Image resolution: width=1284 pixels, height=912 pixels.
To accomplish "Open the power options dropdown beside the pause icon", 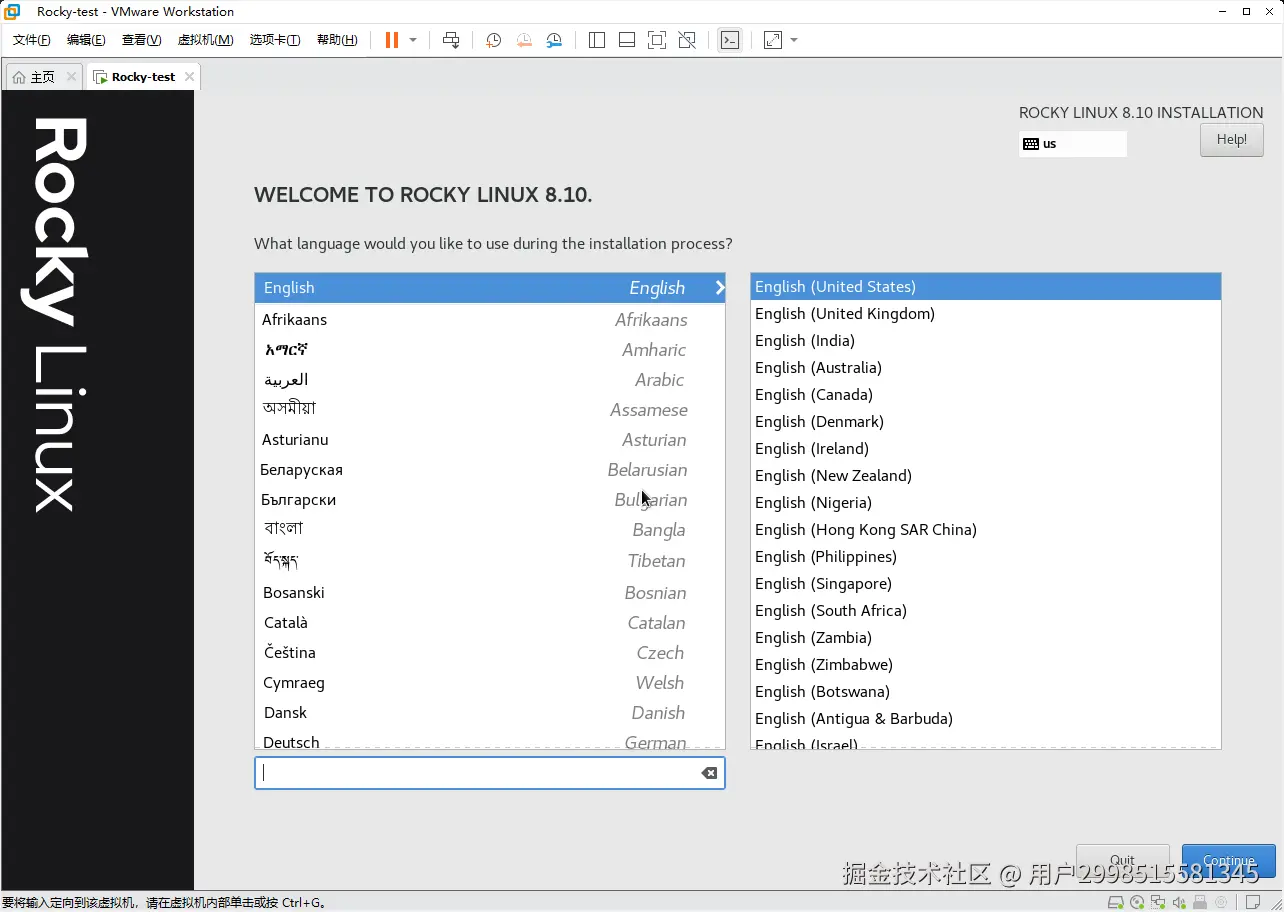I will [413, 40].
